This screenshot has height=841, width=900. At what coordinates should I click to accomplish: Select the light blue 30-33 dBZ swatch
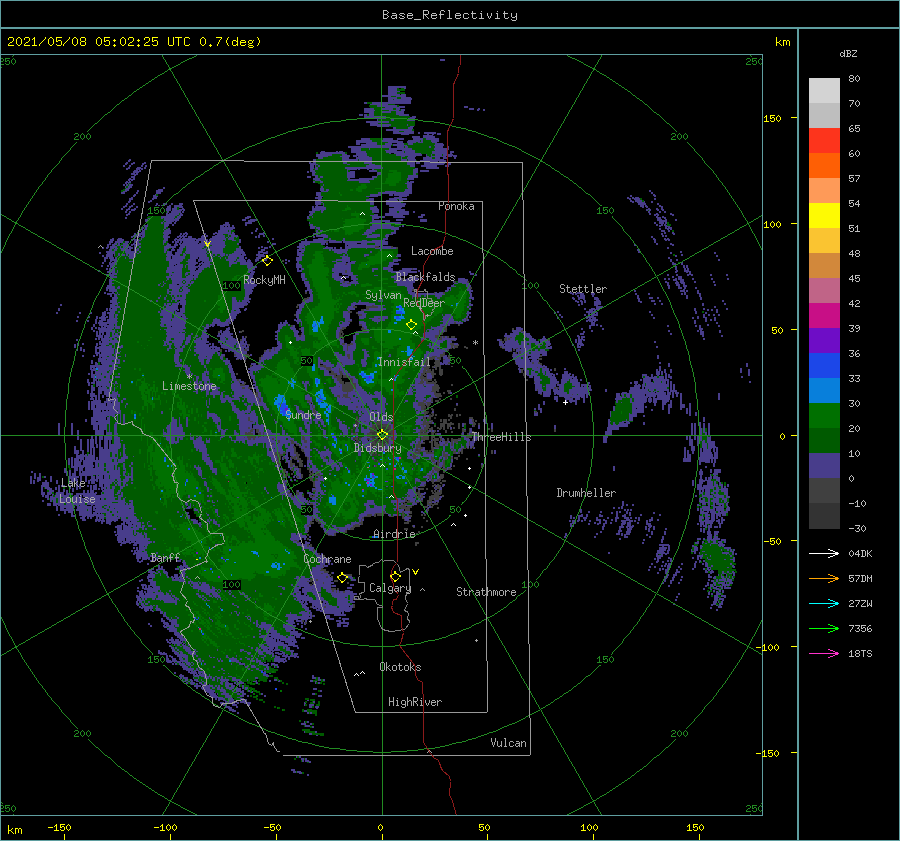coord(824,391)
